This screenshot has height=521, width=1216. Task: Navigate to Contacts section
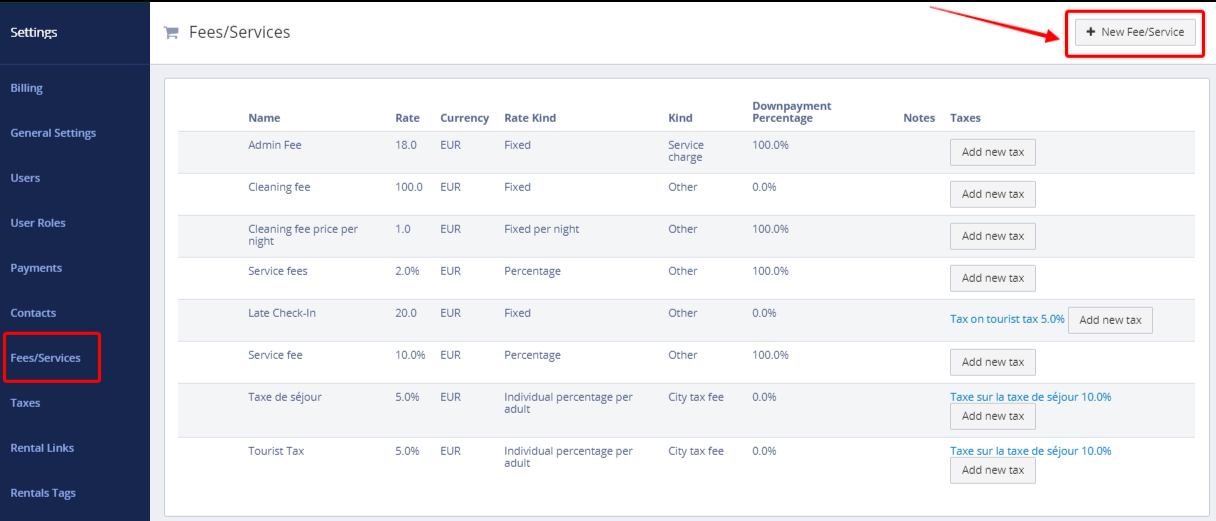click(x=33, y=313)
